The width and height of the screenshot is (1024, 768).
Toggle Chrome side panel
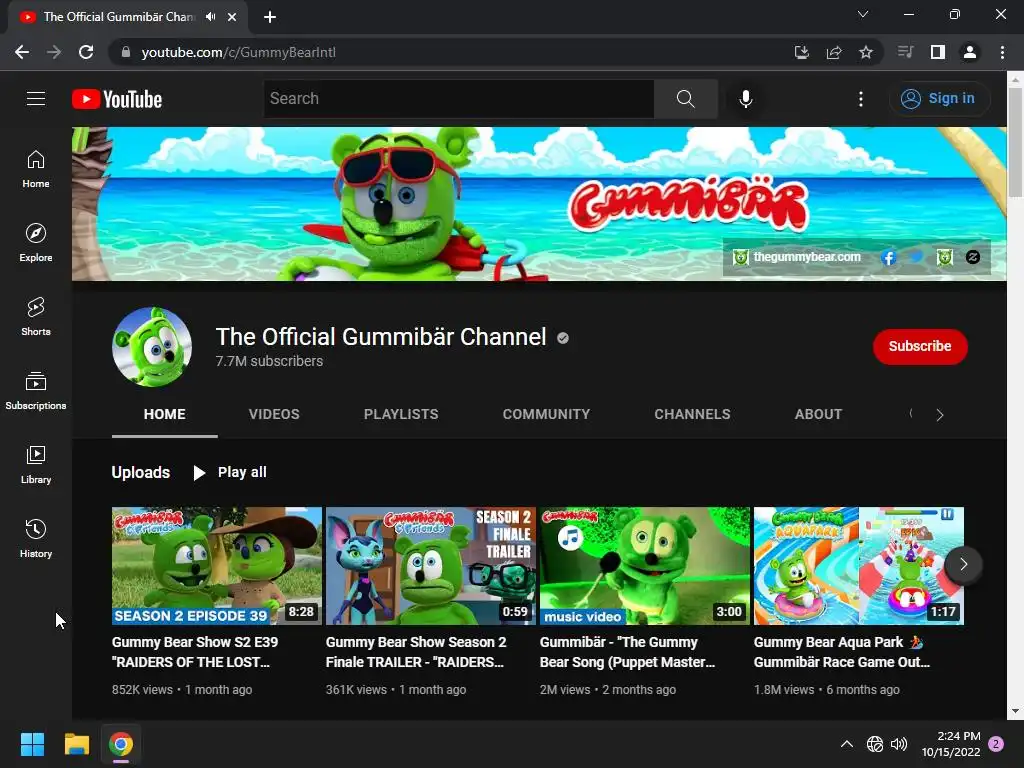[938, 52]
